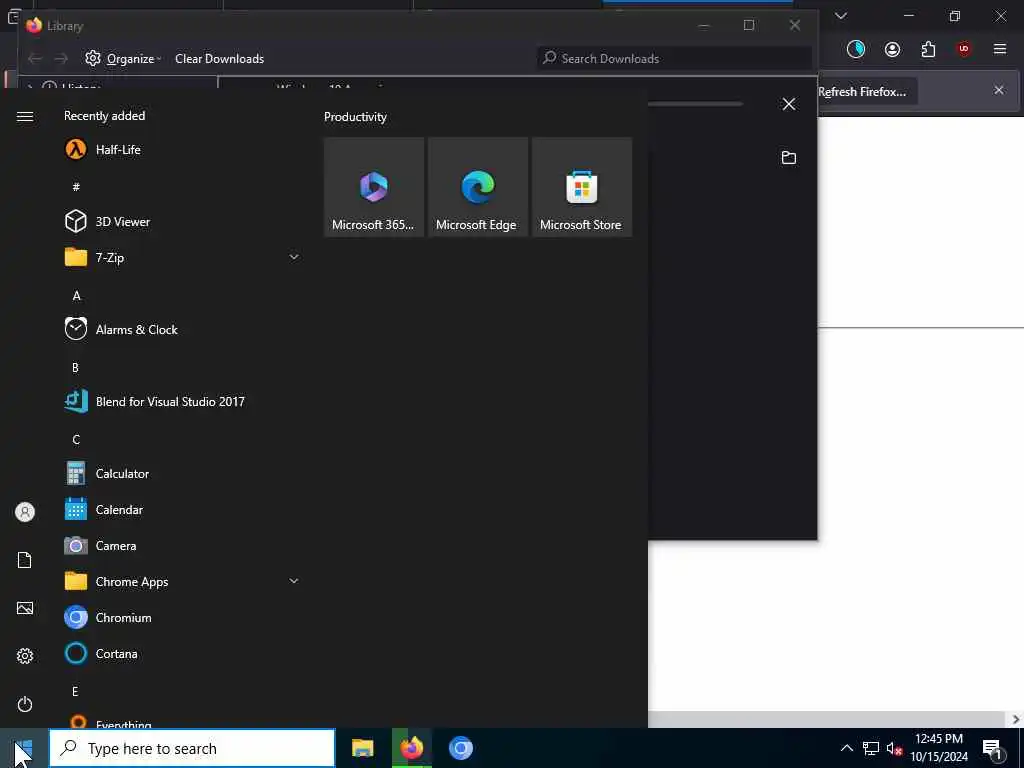Open the List all tabs chevron
The width and height of the screenshot is (1024, 768).
pyautogui.click(x=841, y=16)
